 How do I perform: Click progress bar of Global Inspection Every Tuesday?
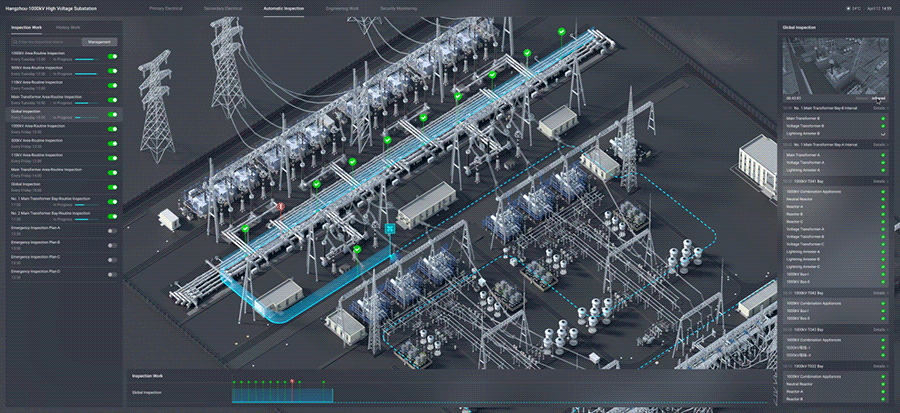tap(87, 118)
